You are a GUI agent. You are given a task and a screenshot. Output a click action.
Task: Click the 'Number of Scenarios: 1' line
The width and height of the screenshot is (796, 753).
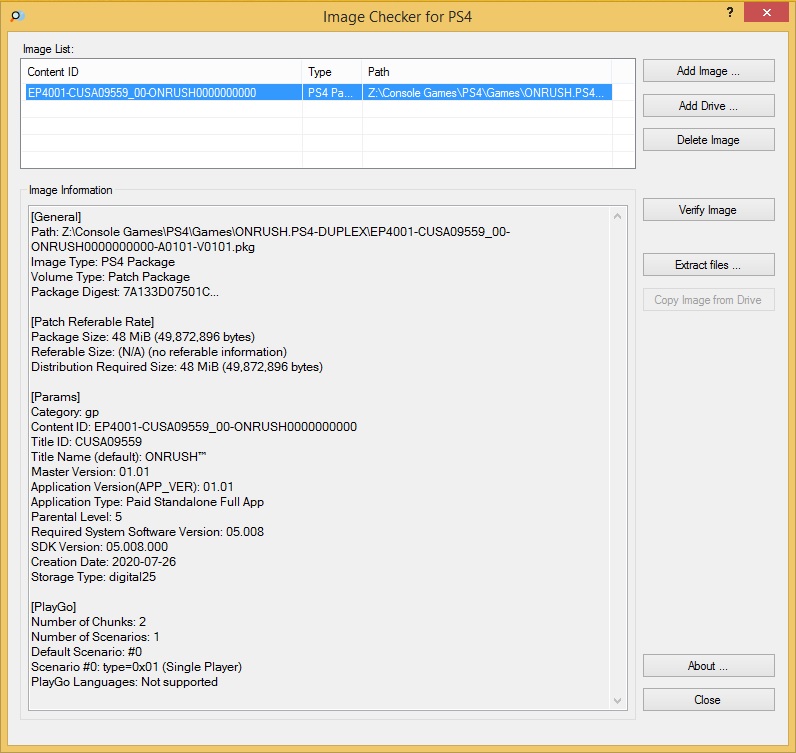coord(95,637)
